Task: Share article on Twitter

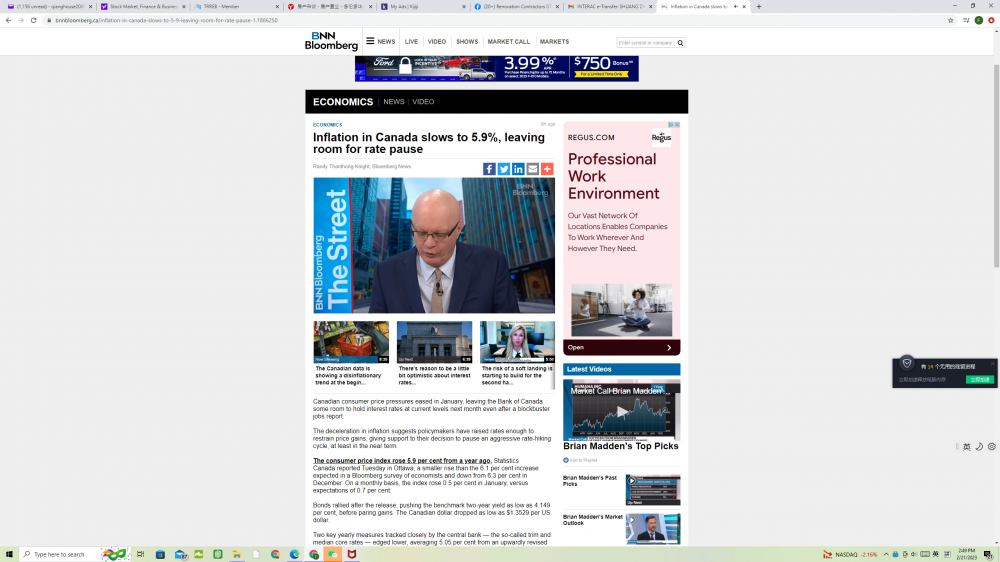Action: pyautogui.click(x=504, y=169)
